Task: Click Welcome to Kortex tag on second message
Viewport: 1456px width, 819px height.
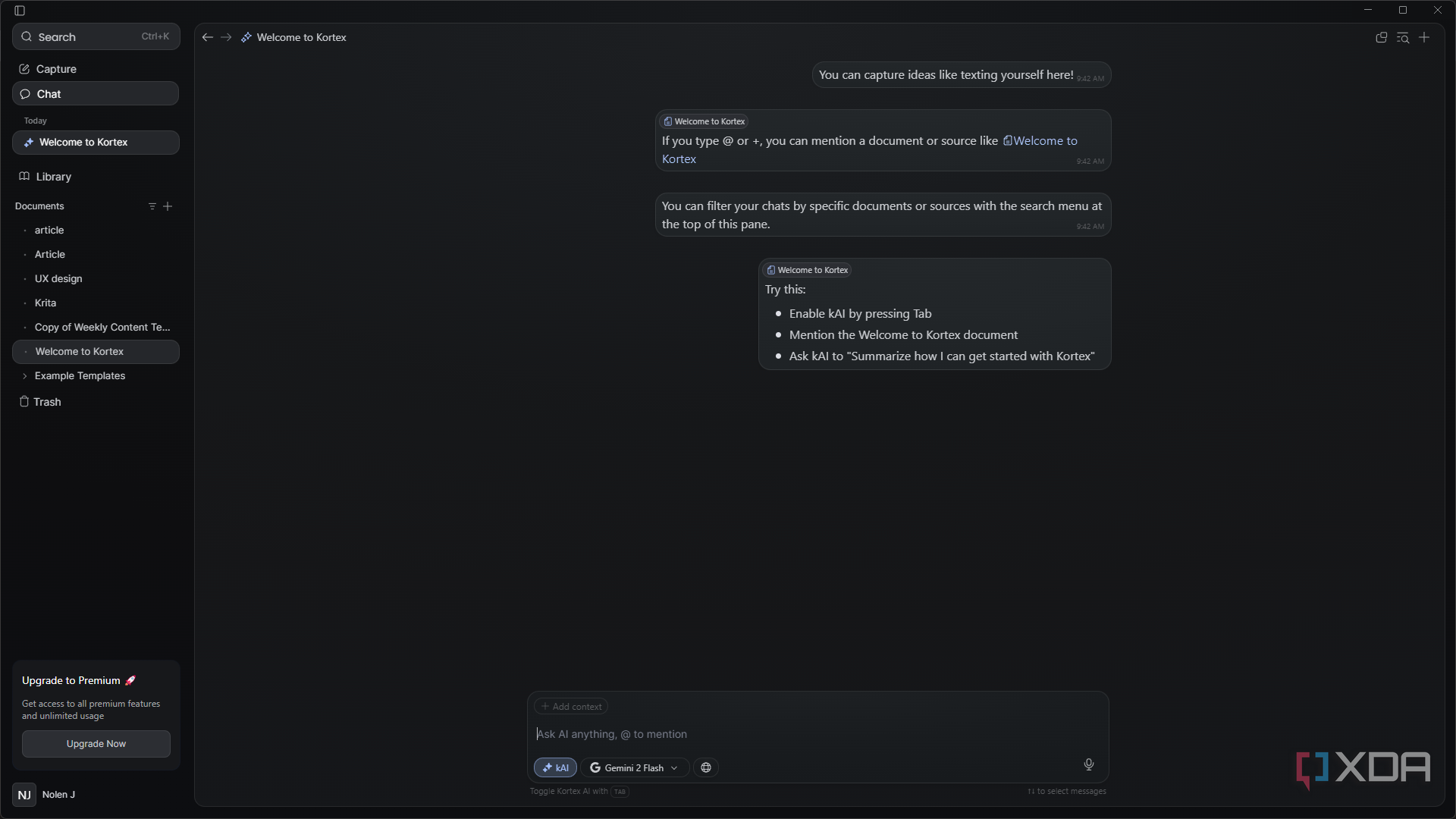Action: [x=704, y=121]
